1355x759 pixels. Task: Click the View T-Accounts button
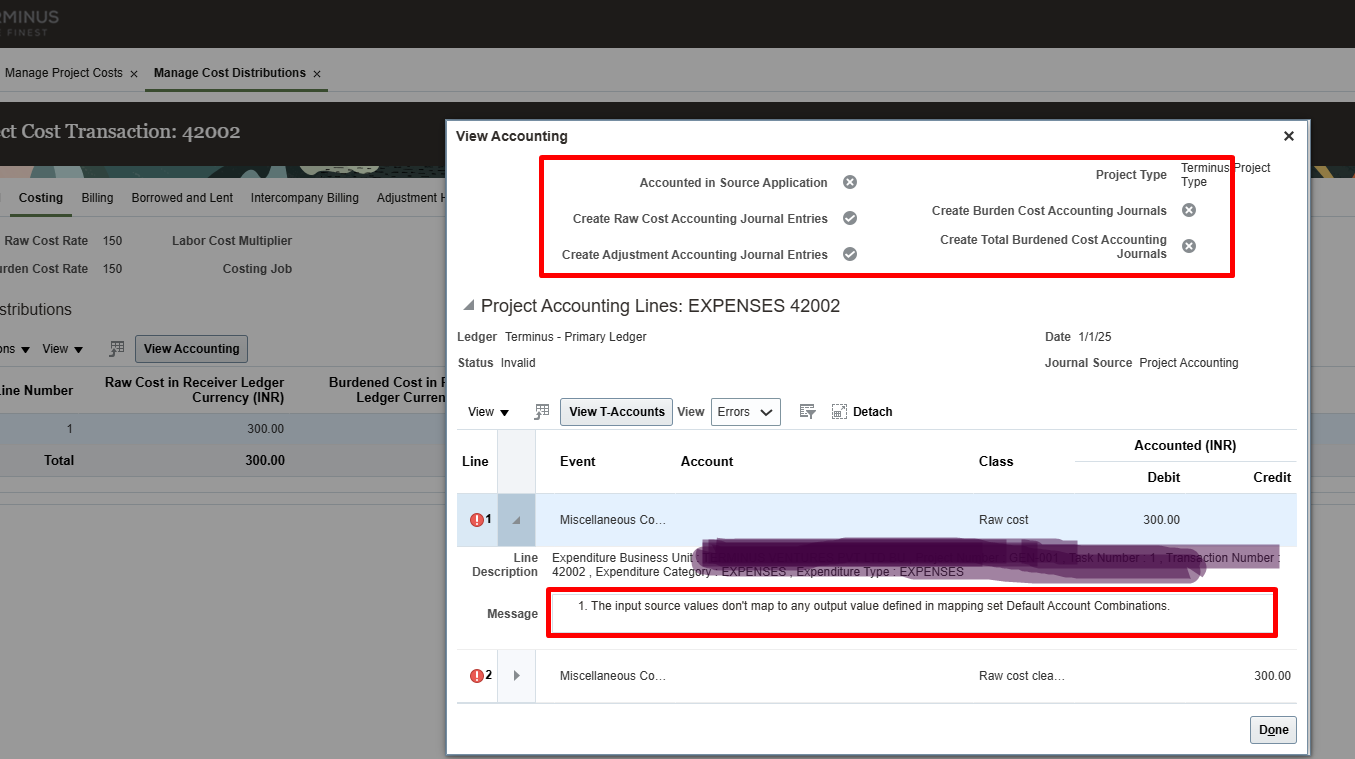coord(616,412)
